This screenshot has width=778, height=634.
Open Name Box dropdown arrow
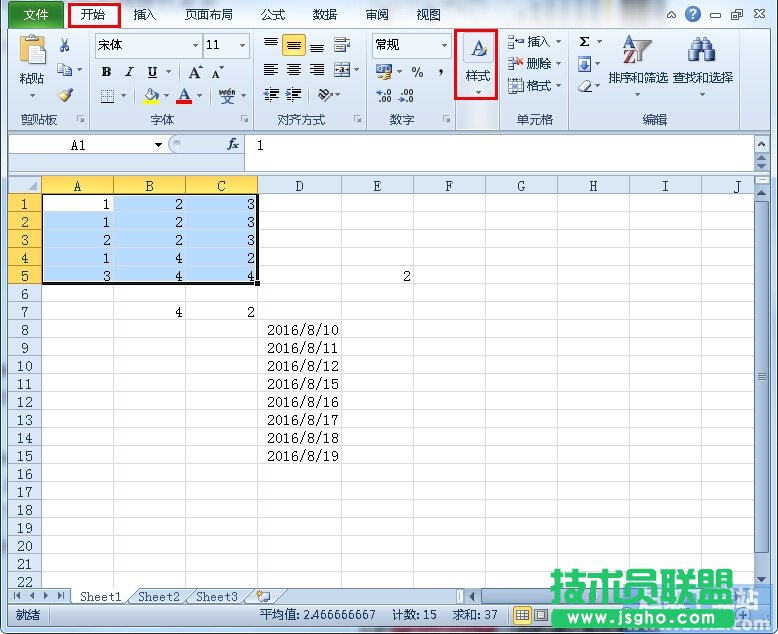tap(158, 145)
